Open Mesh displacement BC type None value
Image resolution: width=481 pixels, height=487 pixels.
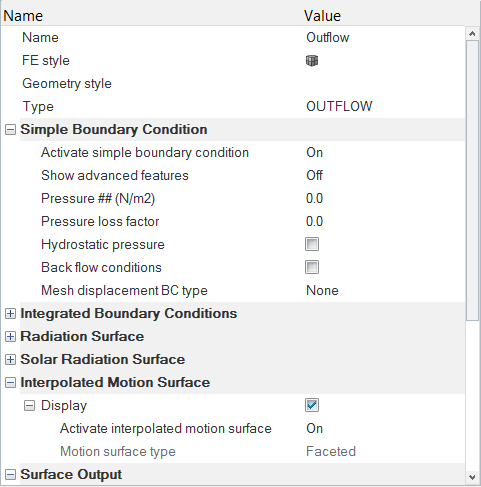click(x=322, y=291)
